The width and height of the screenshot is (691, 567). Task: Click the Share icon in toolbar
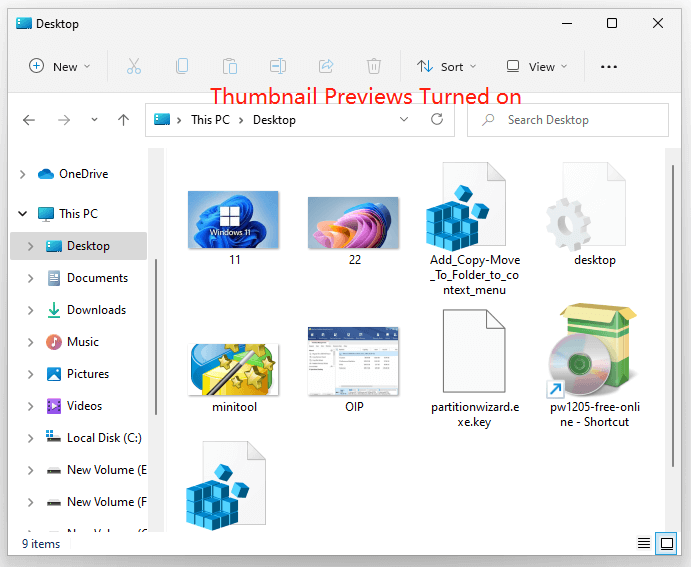click(x=326, y=66)
